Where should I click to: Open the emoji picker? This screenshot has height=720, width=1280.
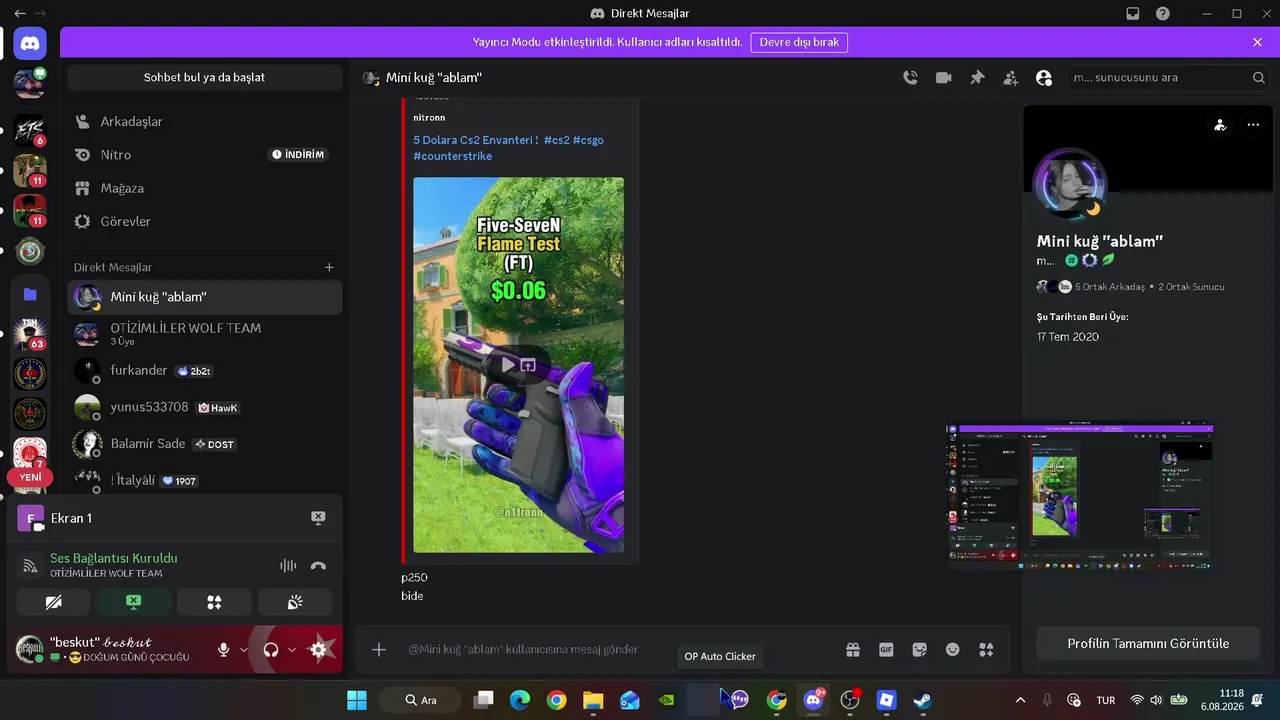coord(953,650)
